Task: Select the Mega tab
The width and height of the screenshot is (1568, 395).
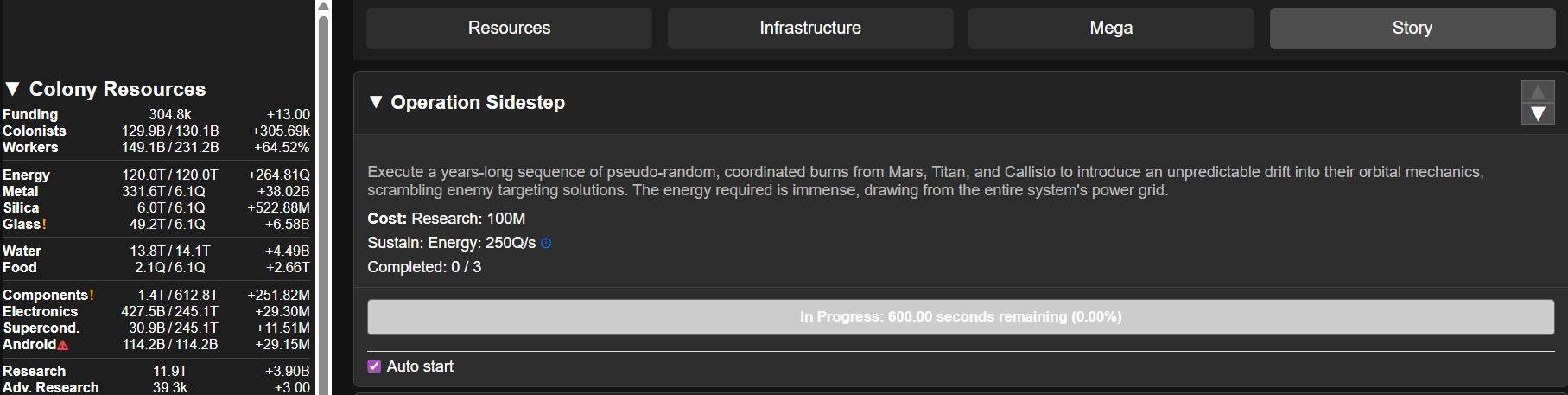Action: (x=1111, y=29)
